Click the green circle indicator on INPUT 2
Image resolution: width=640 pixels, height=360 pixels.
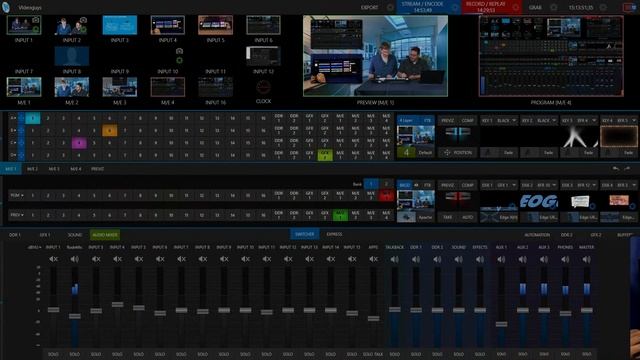tap(84, 29)
